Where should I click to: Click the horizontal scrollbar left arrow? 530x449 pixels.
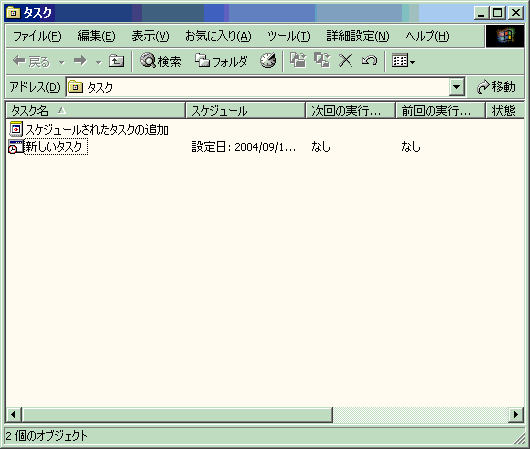tap(14, 414)
